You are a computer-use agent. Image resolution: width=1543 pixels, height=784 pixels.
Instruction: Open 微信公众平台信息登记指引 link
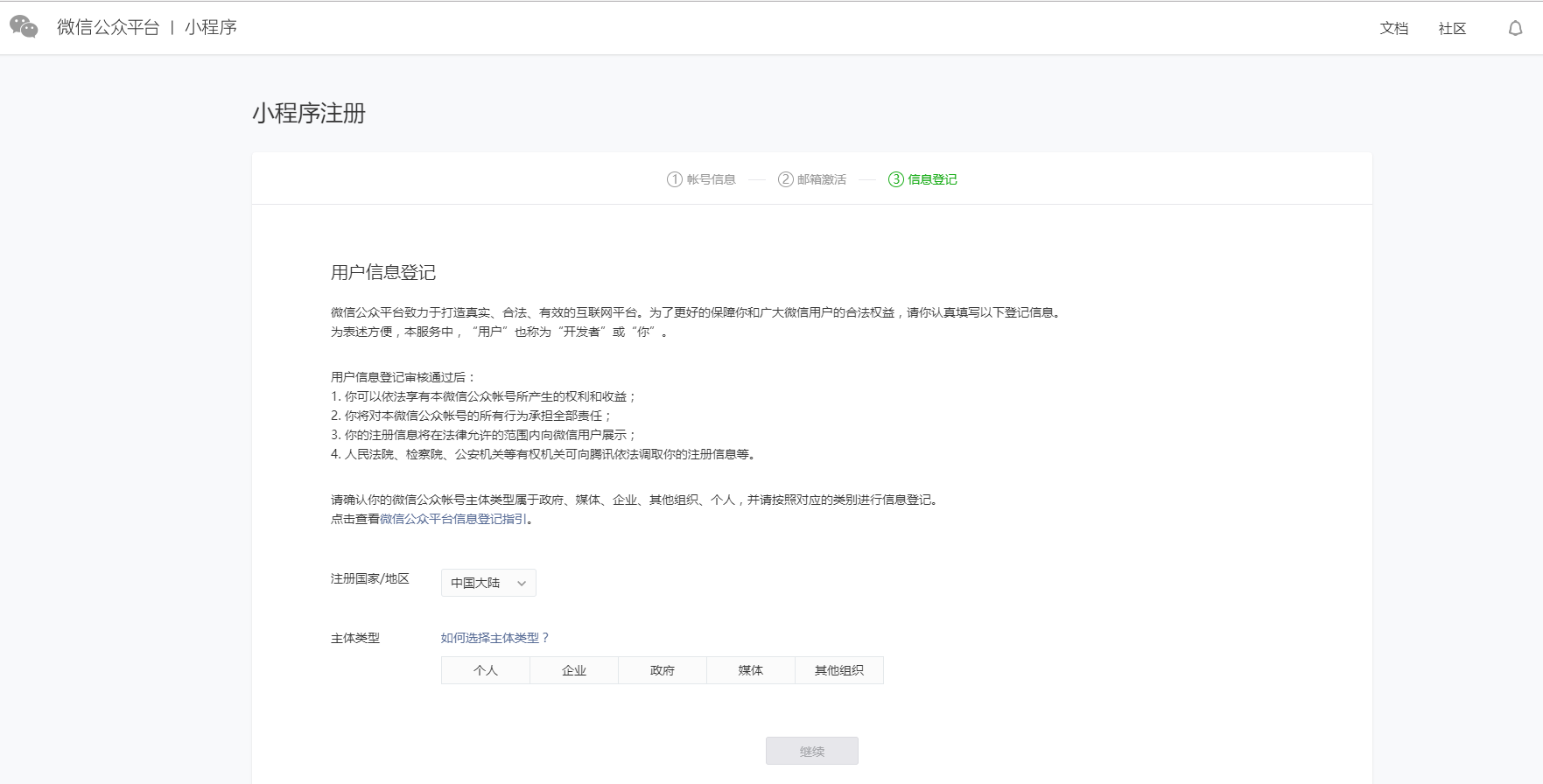[453, 519]
